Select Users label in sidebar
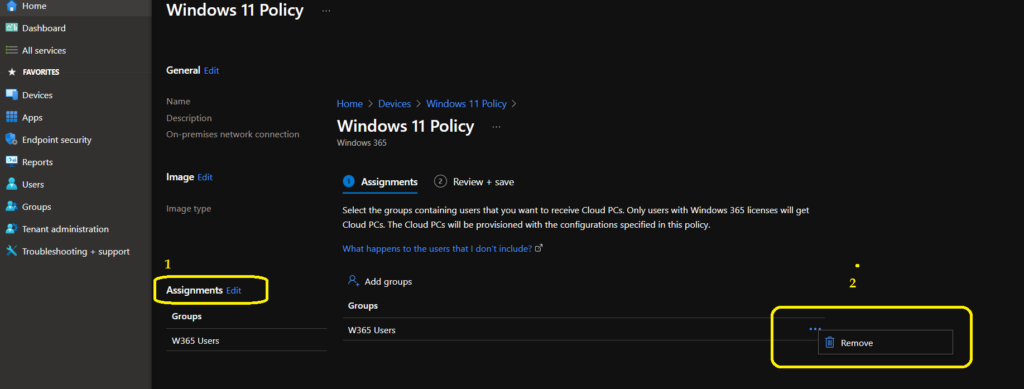The height and width of the screenshot is (389, 1024). (x=33, y=184)
